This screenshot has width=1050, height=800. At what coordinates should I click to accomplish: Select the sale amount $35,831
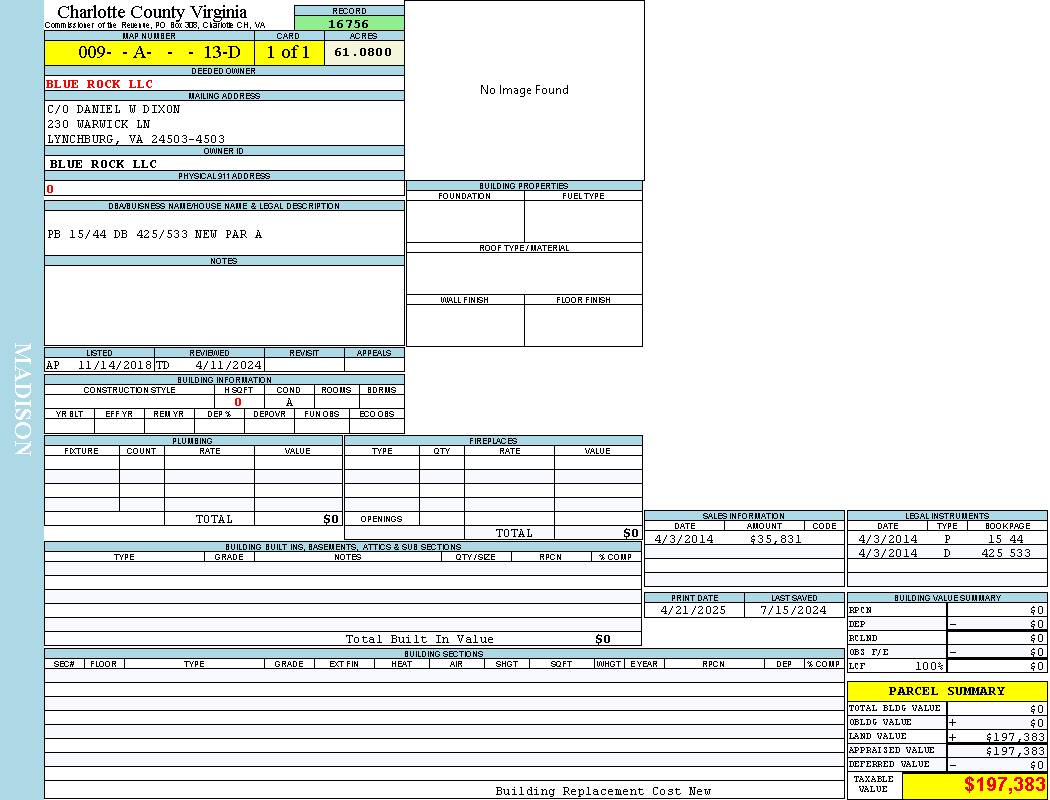pos(775,539)
